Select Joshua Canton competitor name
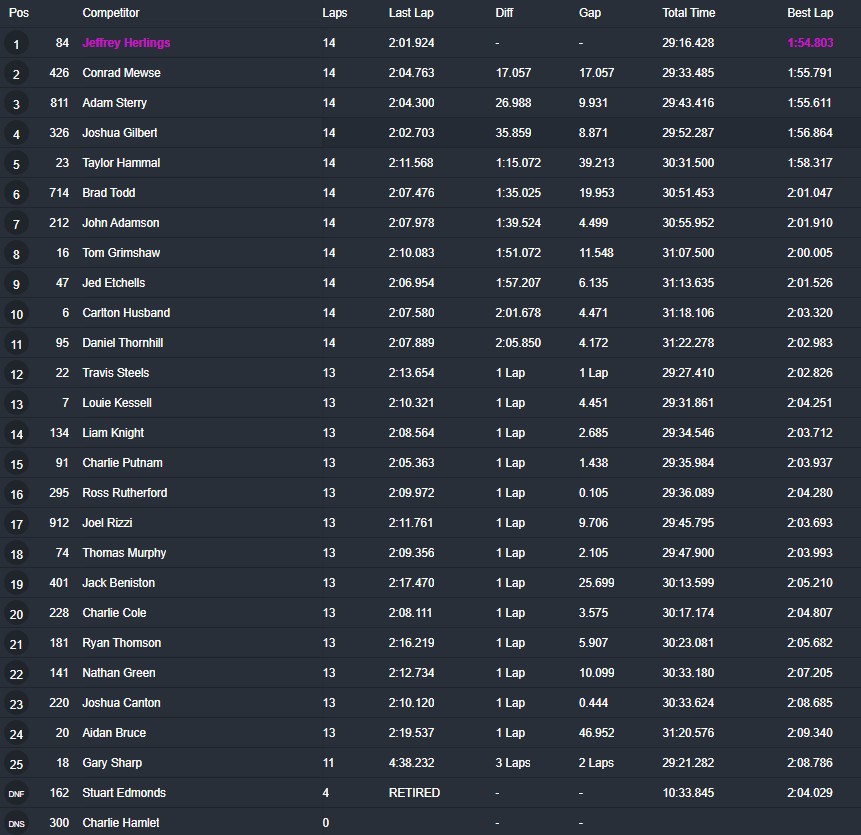 coord(121,703)
